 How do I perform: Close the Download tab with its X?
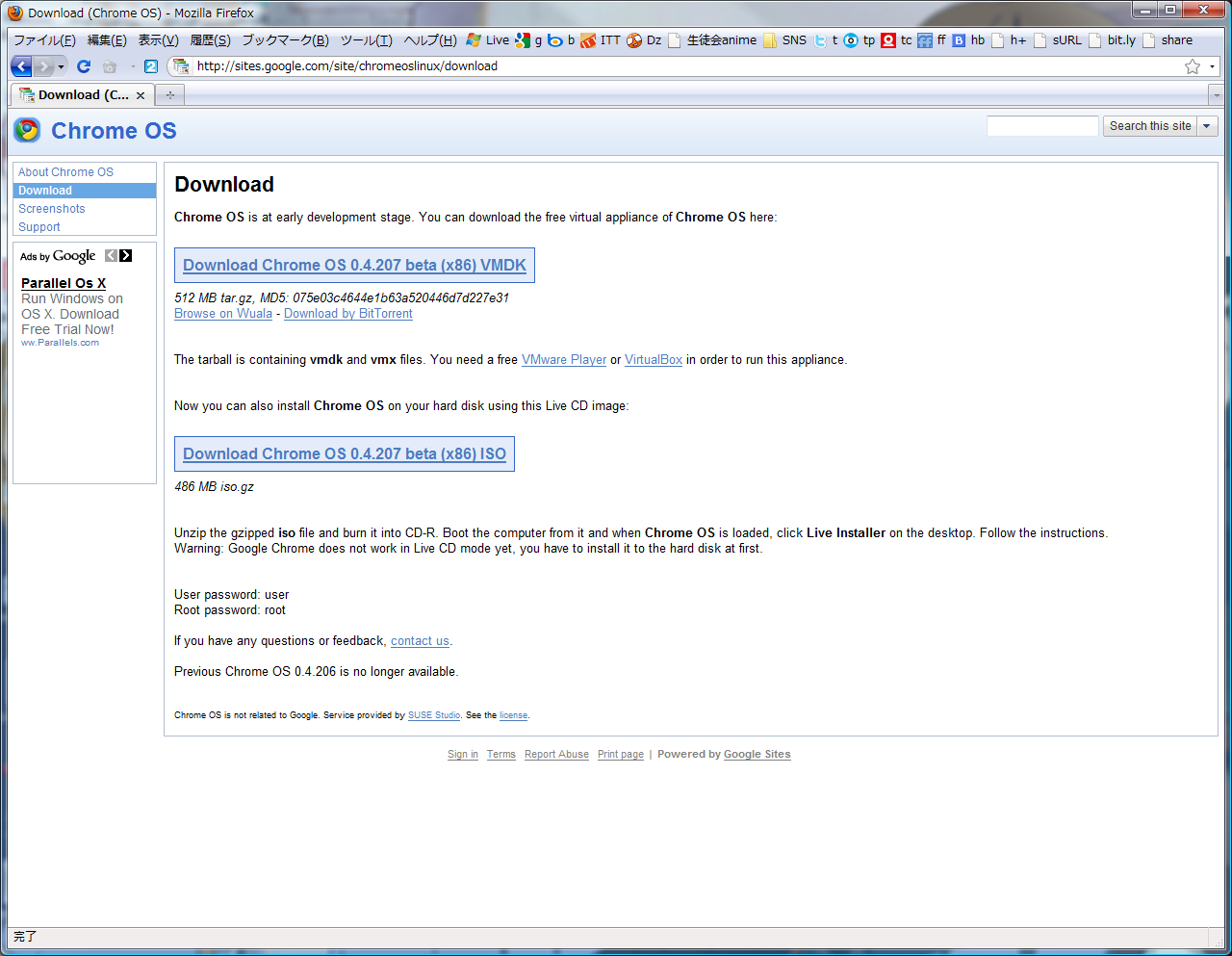coord(141,95)
